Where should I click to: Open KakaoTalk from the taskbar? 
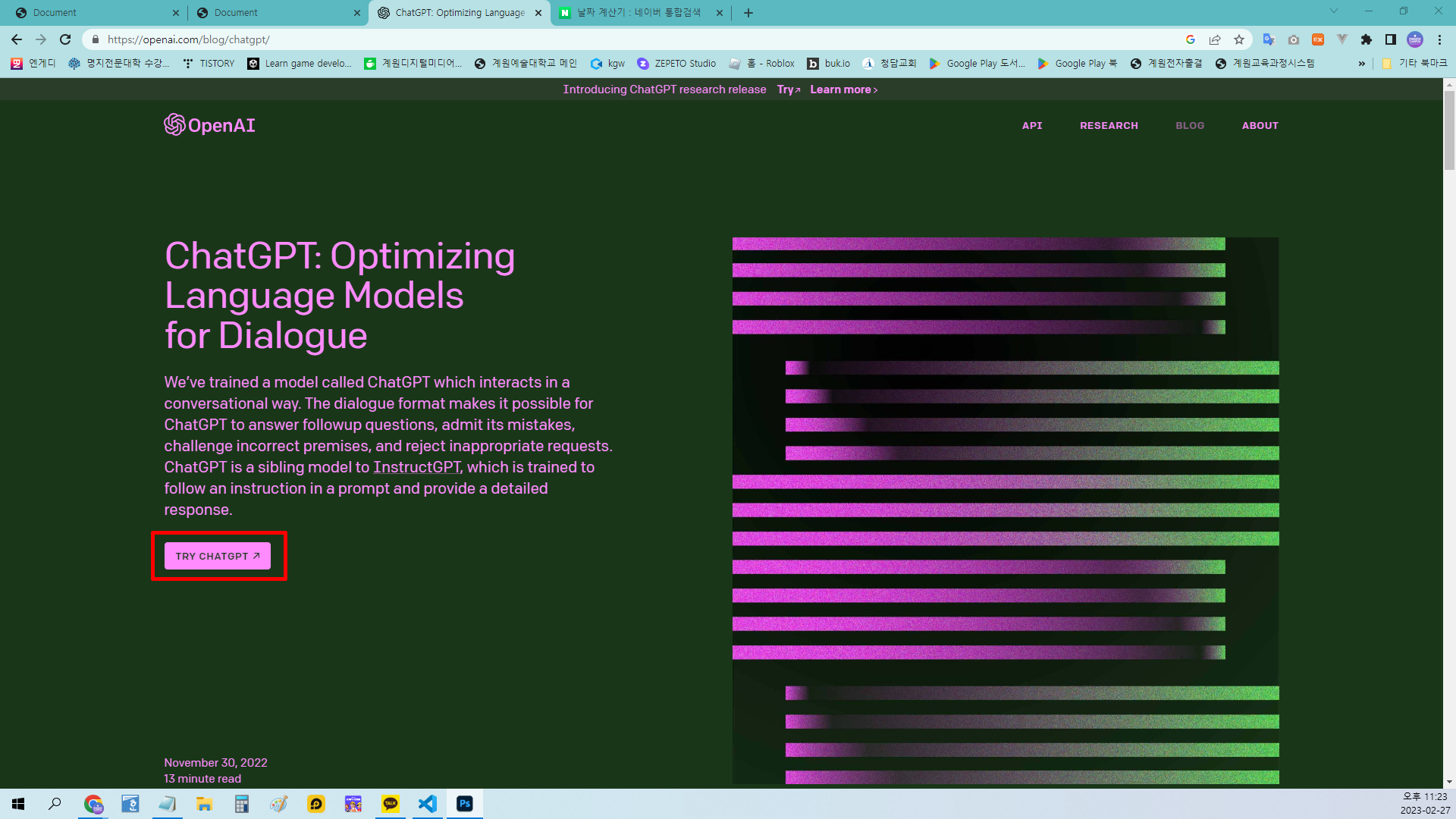391,804
